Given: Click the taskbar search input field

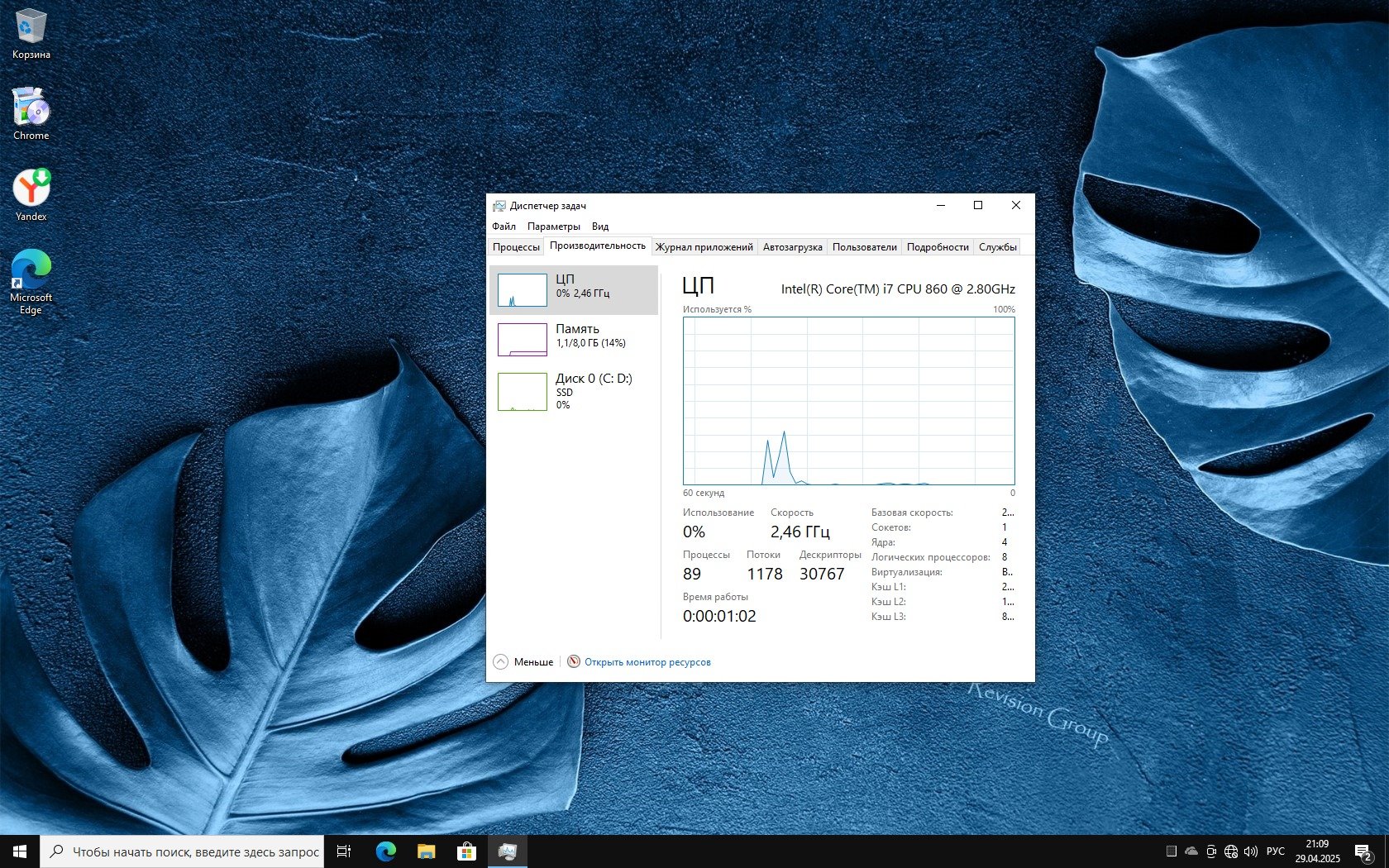Looking at the screenshot, I should (x=195, y=851).
